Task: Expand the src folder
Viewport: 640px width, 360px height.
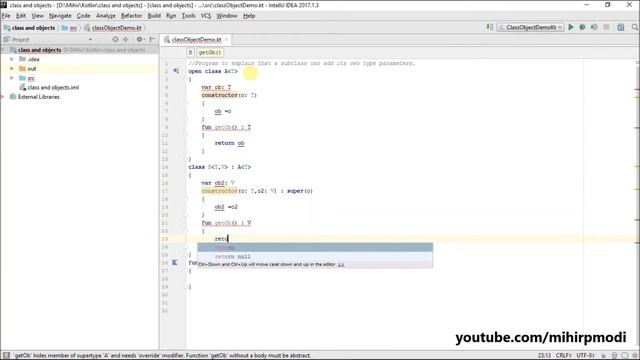Action: pyautogui.click(x=12, y=78)
